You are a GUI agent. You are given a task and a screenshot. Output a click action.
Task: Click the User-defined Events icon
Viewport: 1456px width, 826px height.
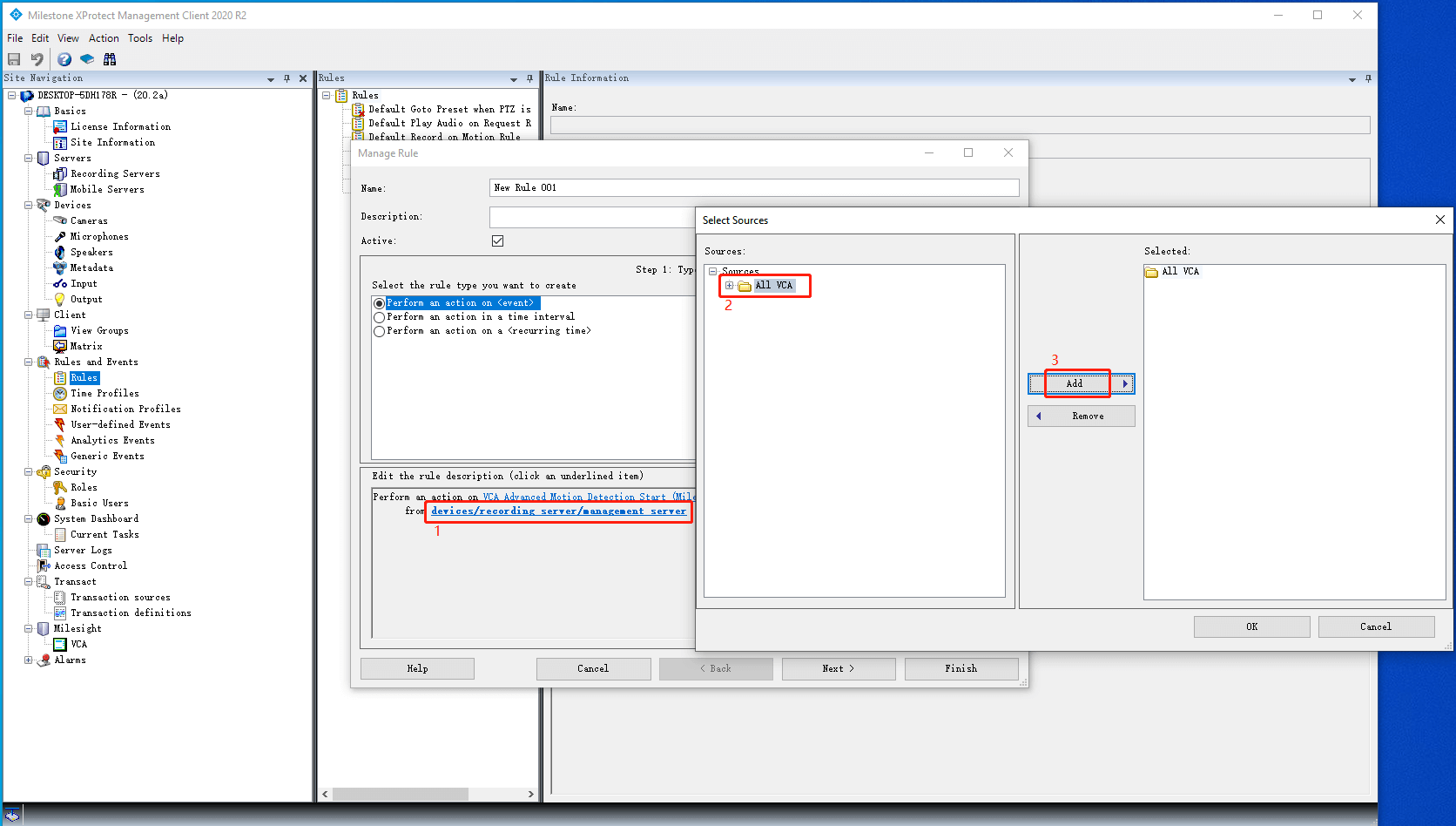click(60, 424)
